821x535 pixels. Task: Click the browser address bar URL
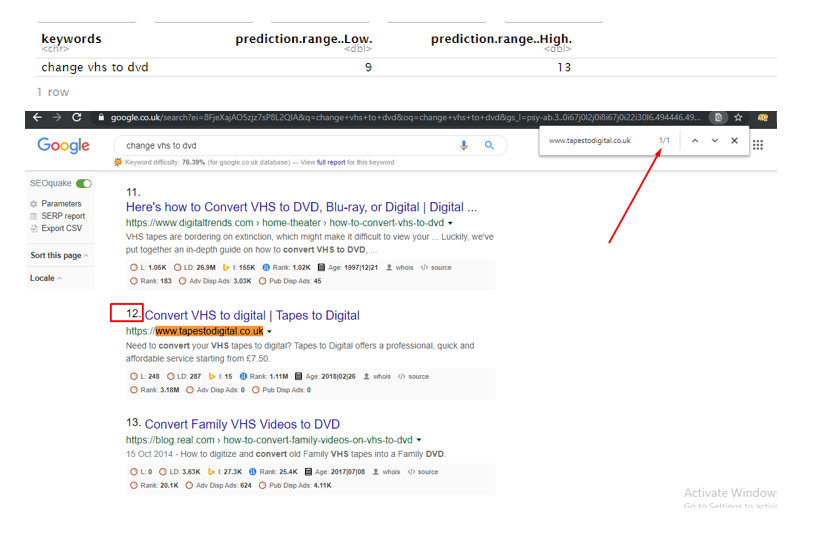coord(405,117)
